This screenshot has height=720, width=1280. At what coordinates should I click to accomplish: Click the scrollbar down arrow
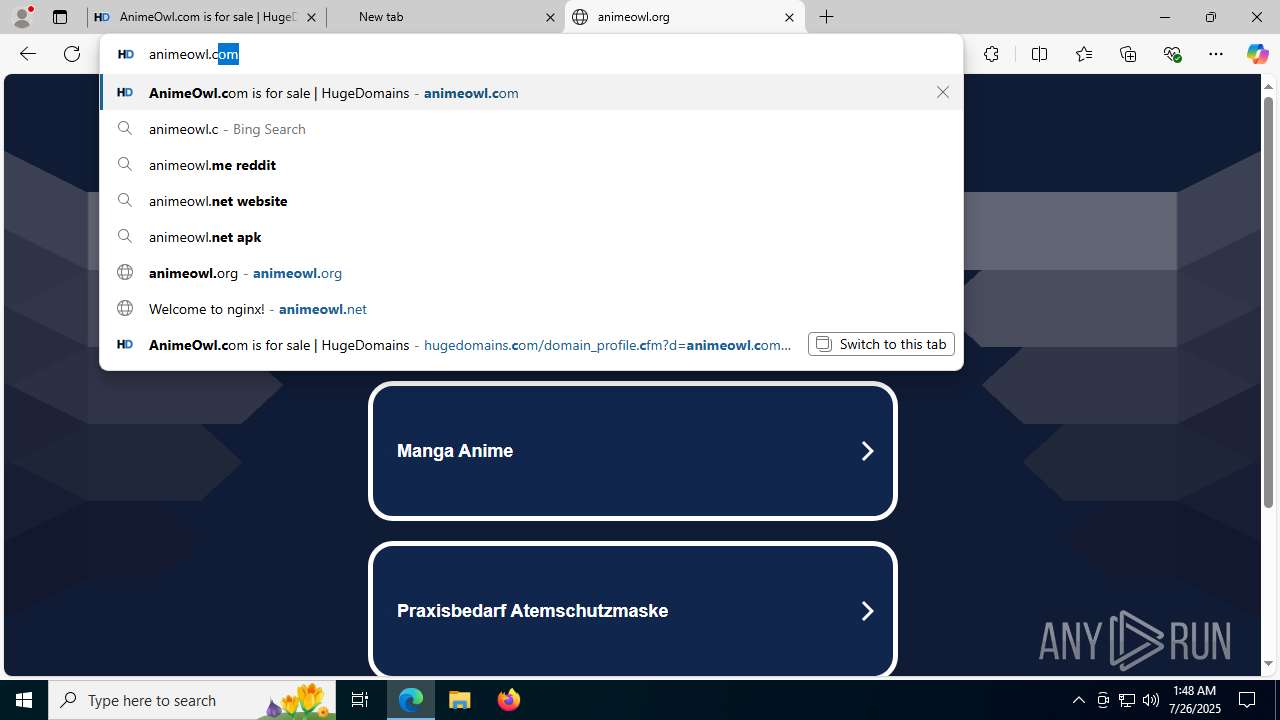coord(1268,664)
